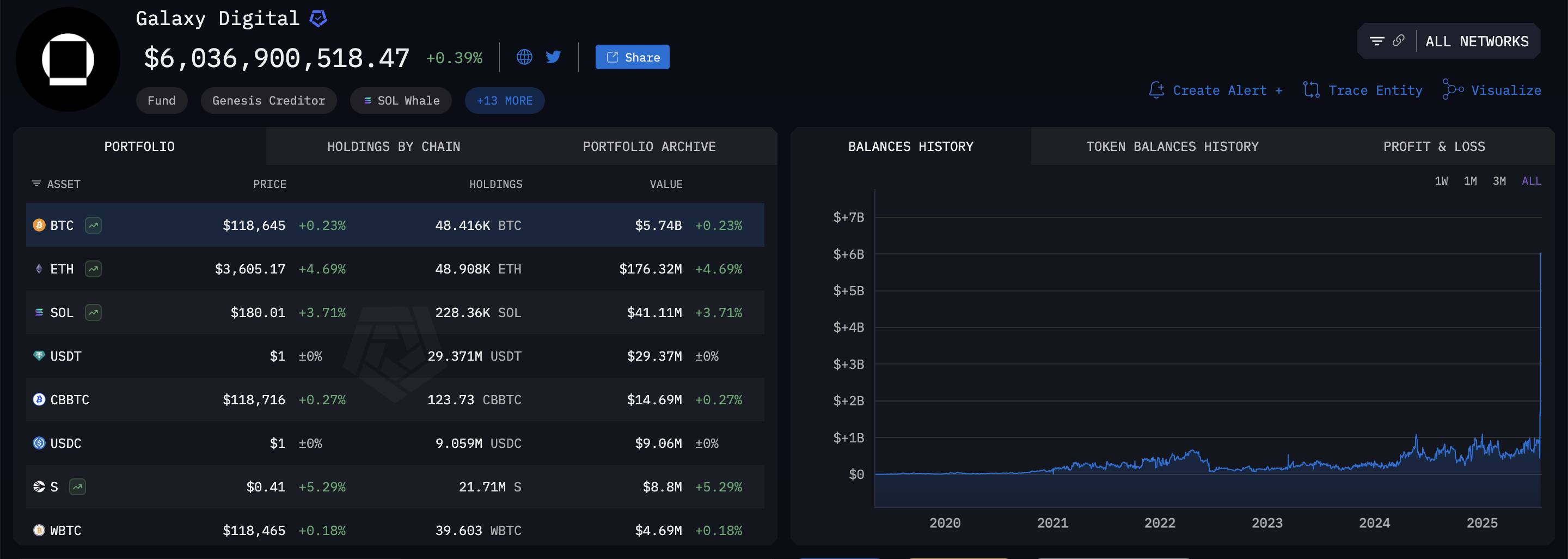1568x559 pixels.
Task: Open the SOL trend chart icon
Action: pyautogui.click(x=93, y=312)
